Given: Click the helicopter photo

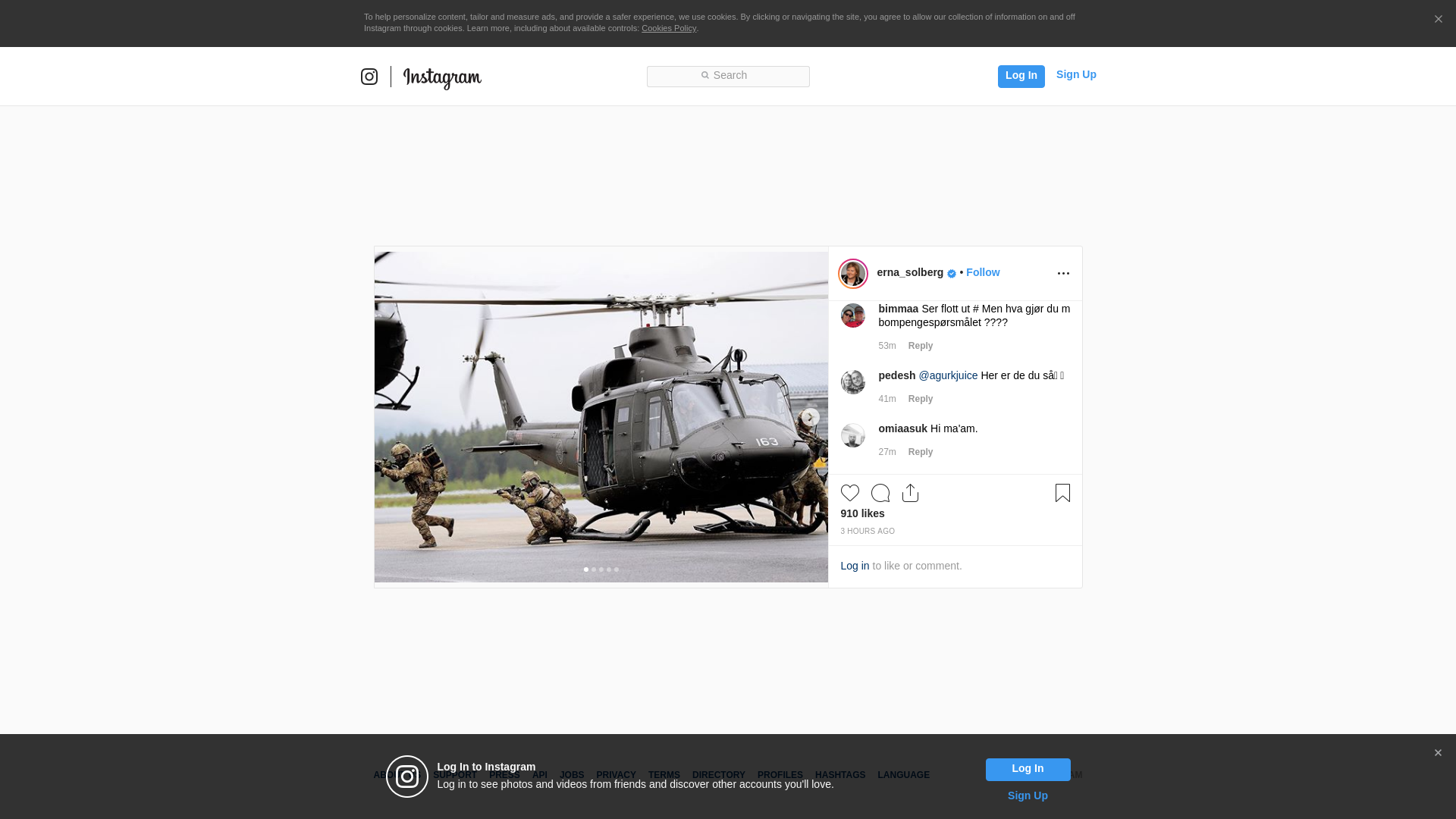Looking at the screenshot, I should 601,417.
